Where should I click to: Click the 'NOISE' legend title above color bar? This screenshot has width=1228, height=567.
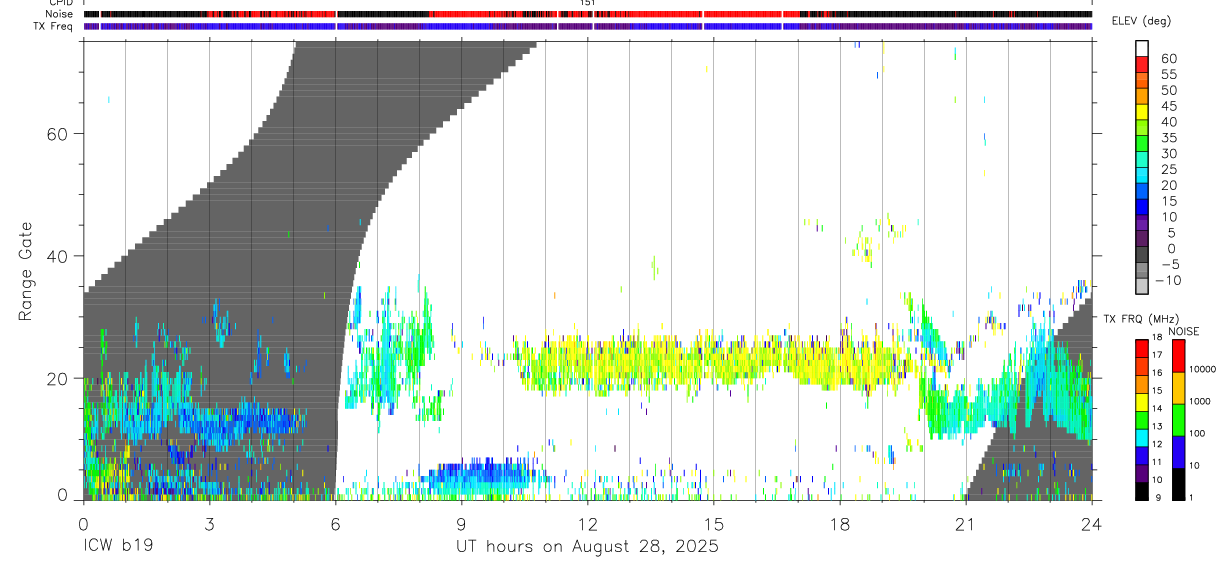1182,332
